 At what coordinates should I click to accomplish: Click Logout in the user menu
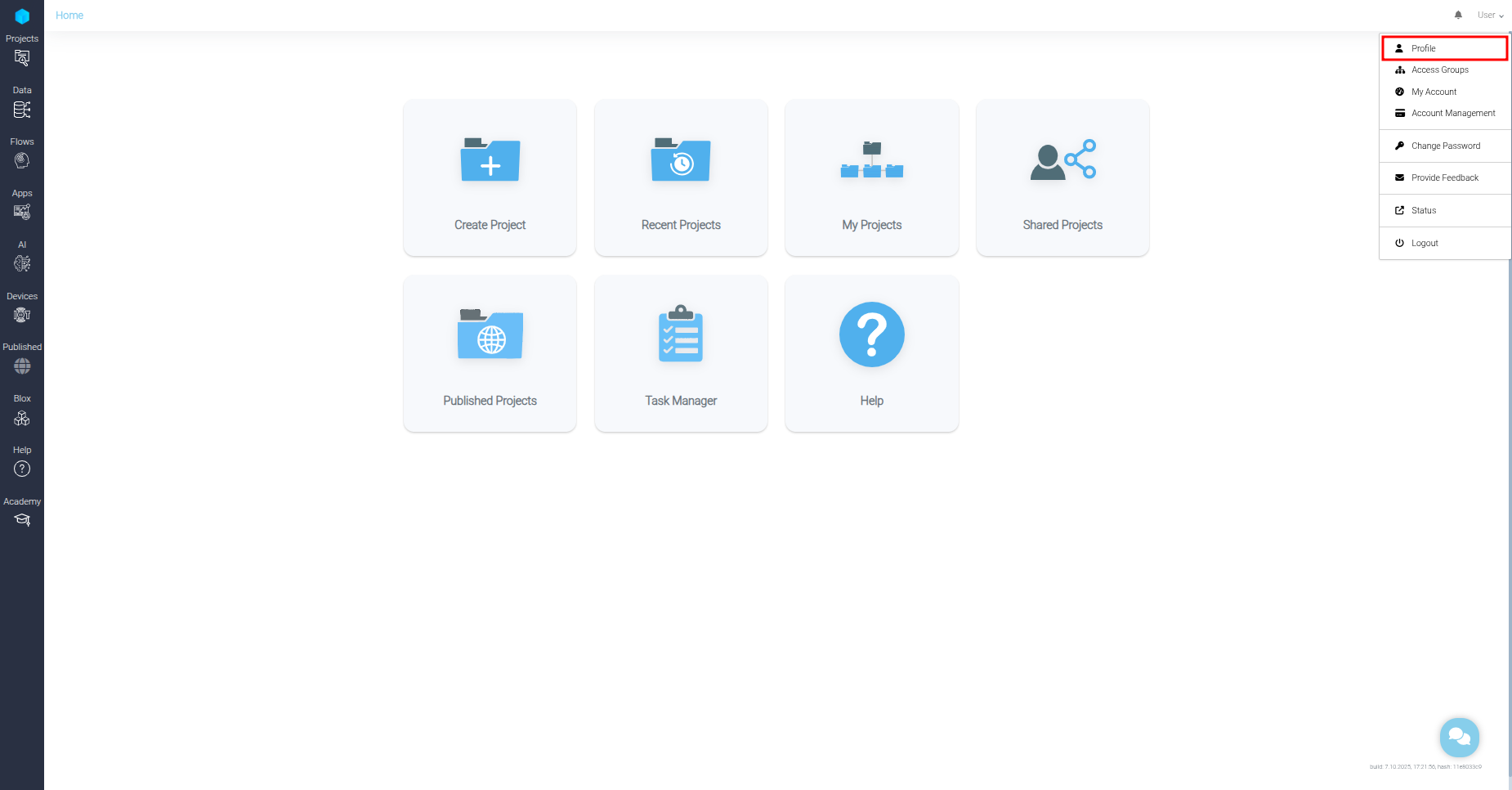point(1425,243)
